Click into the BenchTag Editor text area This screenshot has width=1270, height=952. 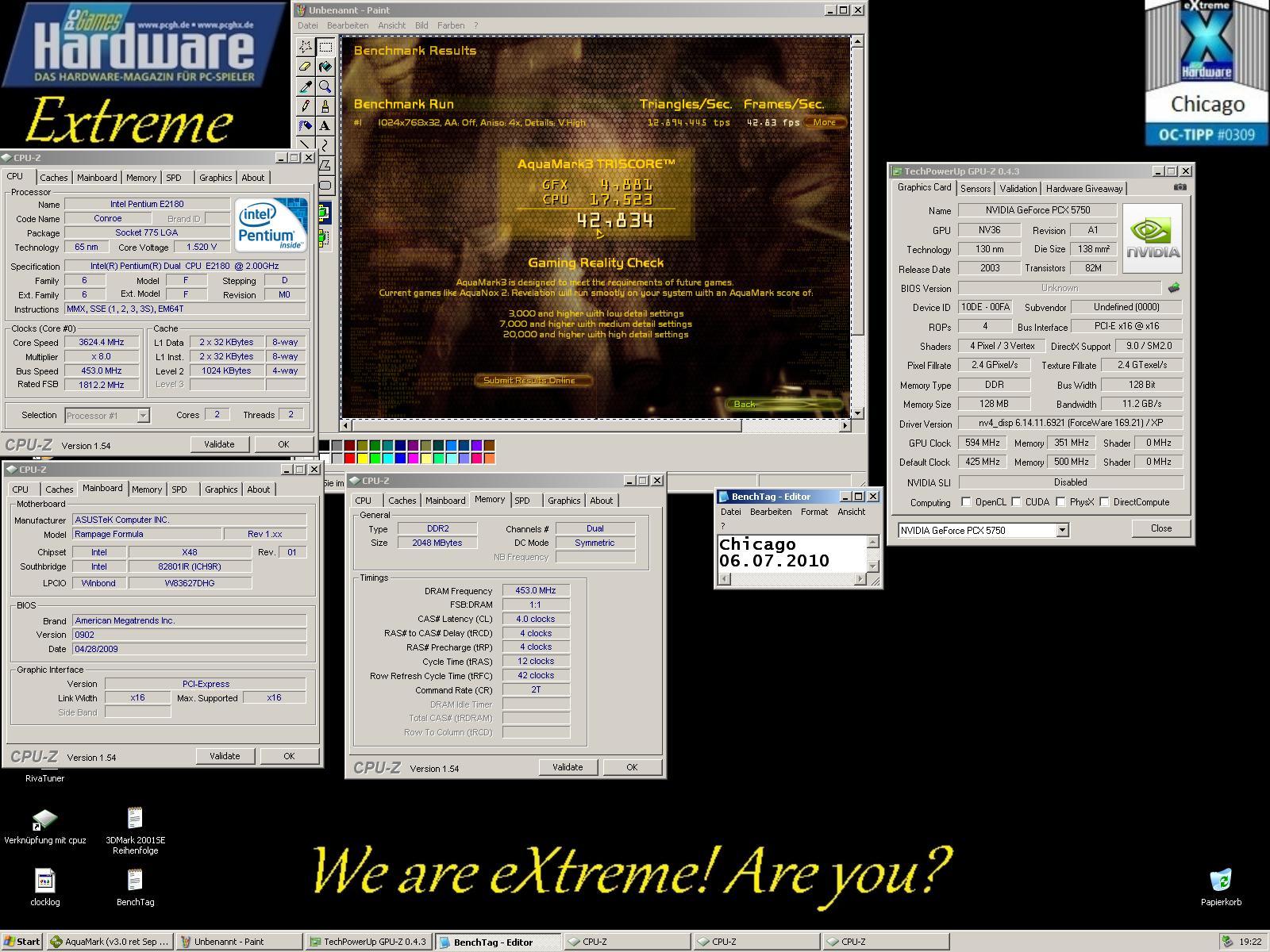pos(791,553)
